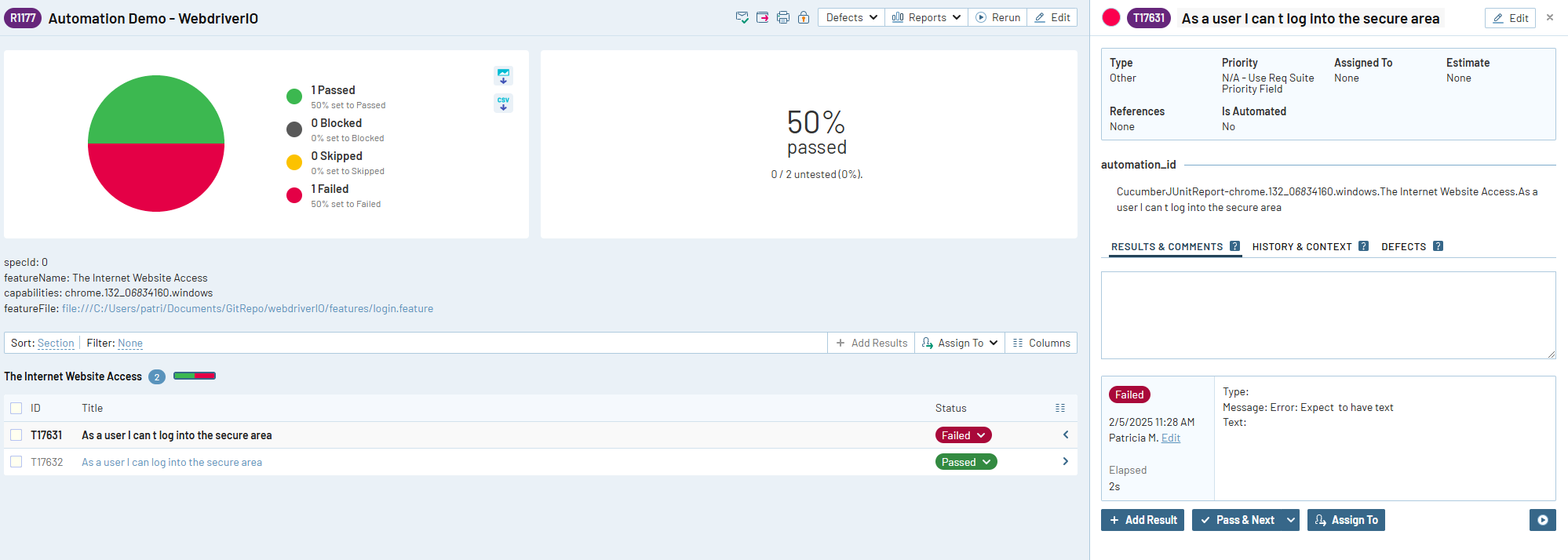Check the box for test T17632
Viewport: 1568px width, 560px height.
[16, 462]
